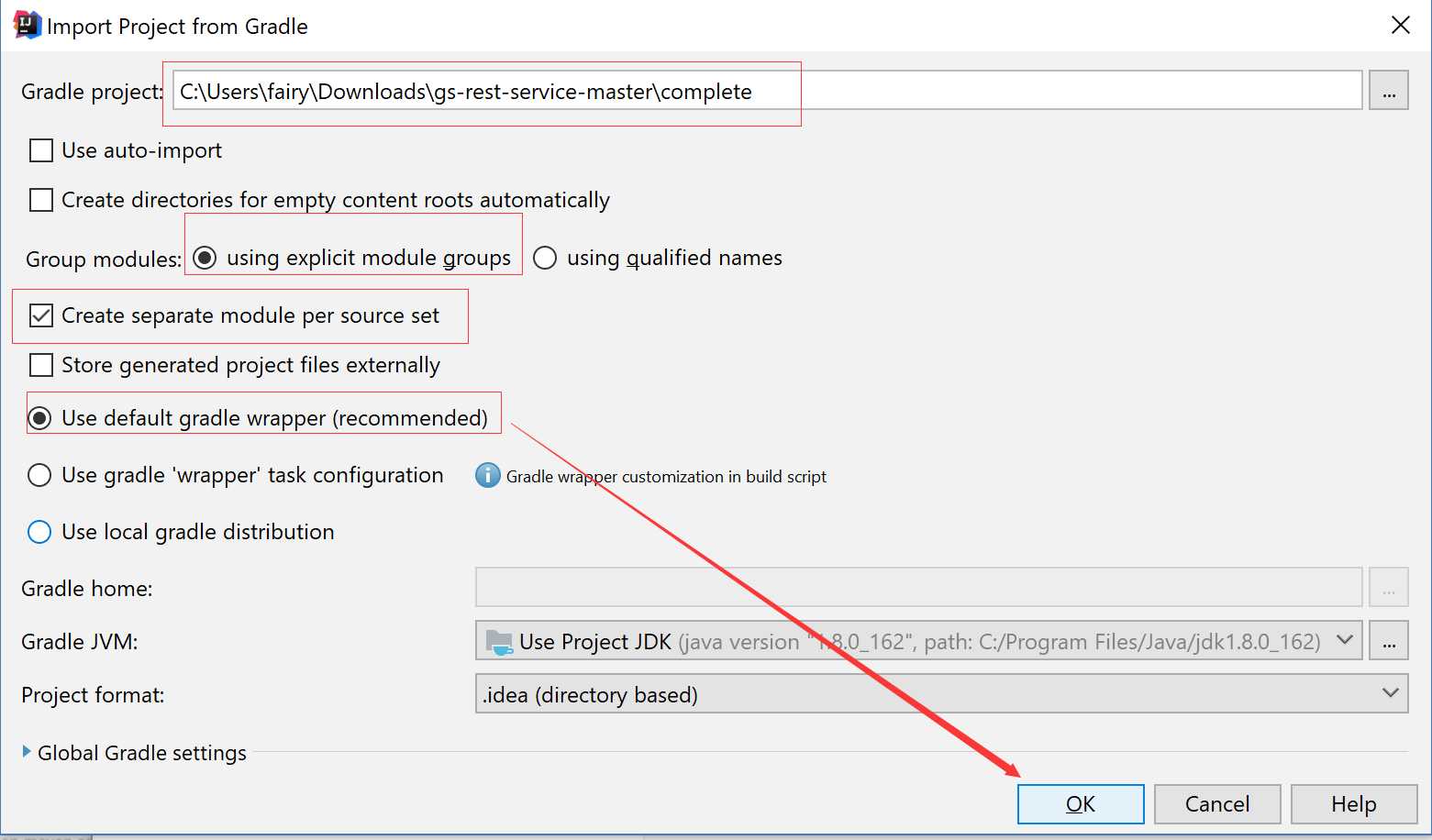
Task: Close the Import Project dialog
Action: point(1400,25)
